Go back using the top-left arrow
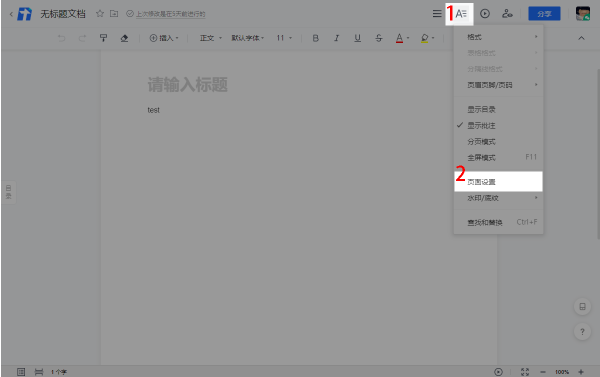Screen dimensions: 600x377 click(x=11, y=14)
